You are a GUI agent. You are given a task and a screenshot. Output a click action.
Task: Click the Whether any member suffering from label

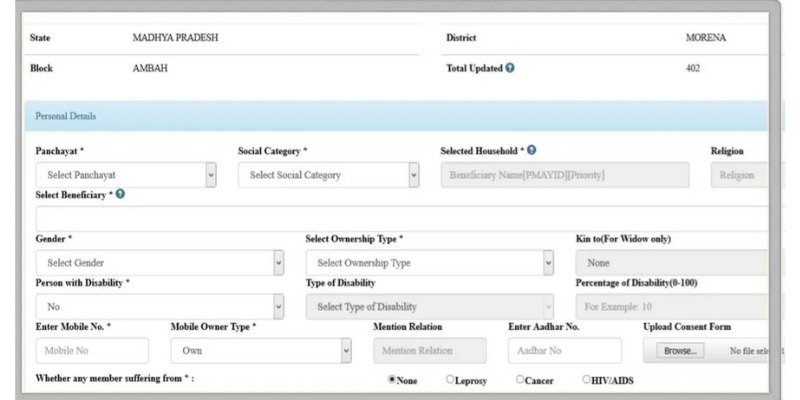[x=115, y=379]
